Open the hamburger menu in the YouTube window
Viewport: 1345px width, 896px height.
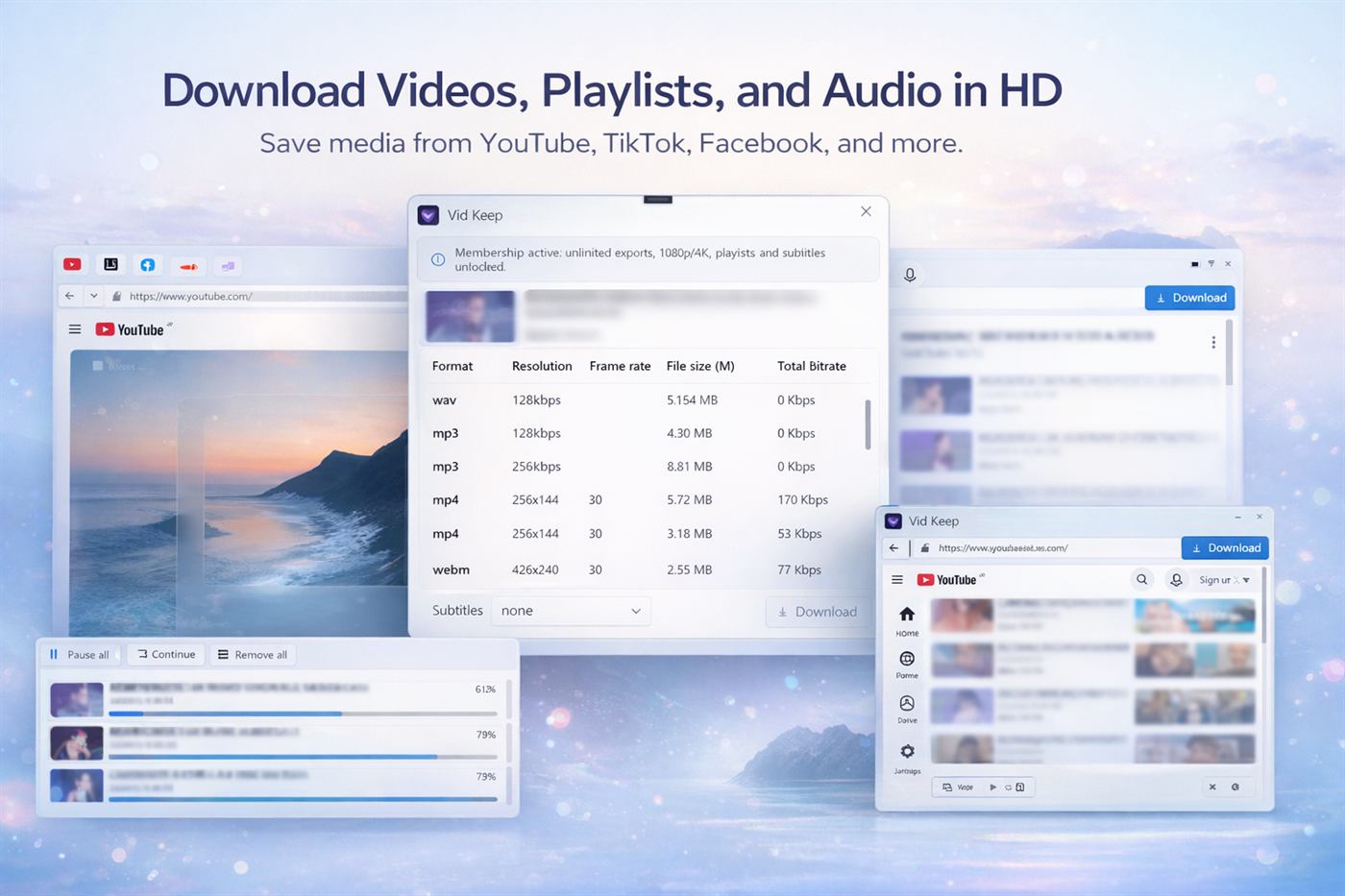(x=75, y=328)
